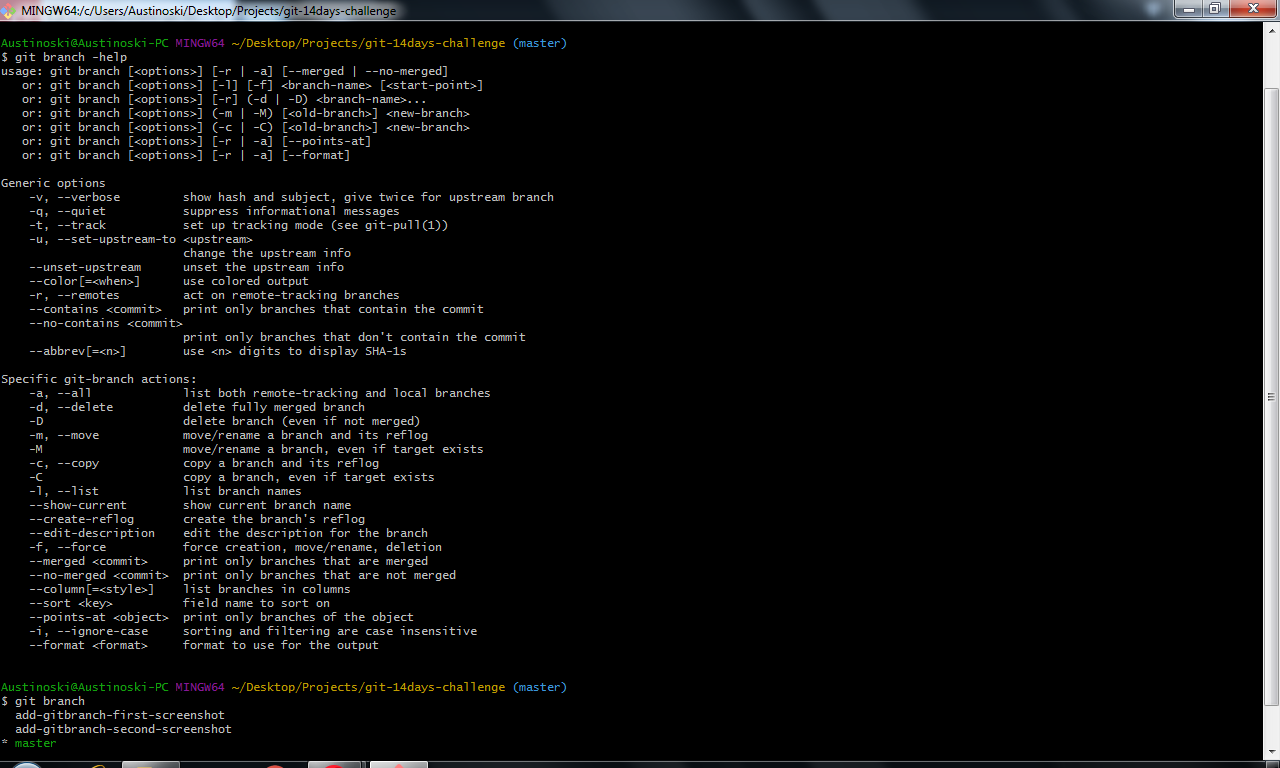The width and height of the screenshot is (1280, 768).
Task: Click the '-d, --delete' option
Action: pos(71,407)
